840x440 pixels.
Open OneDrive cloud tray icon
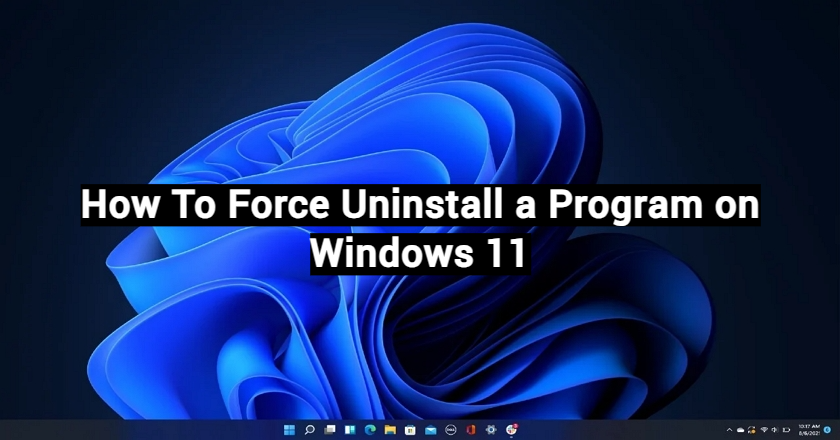point(740,430)
